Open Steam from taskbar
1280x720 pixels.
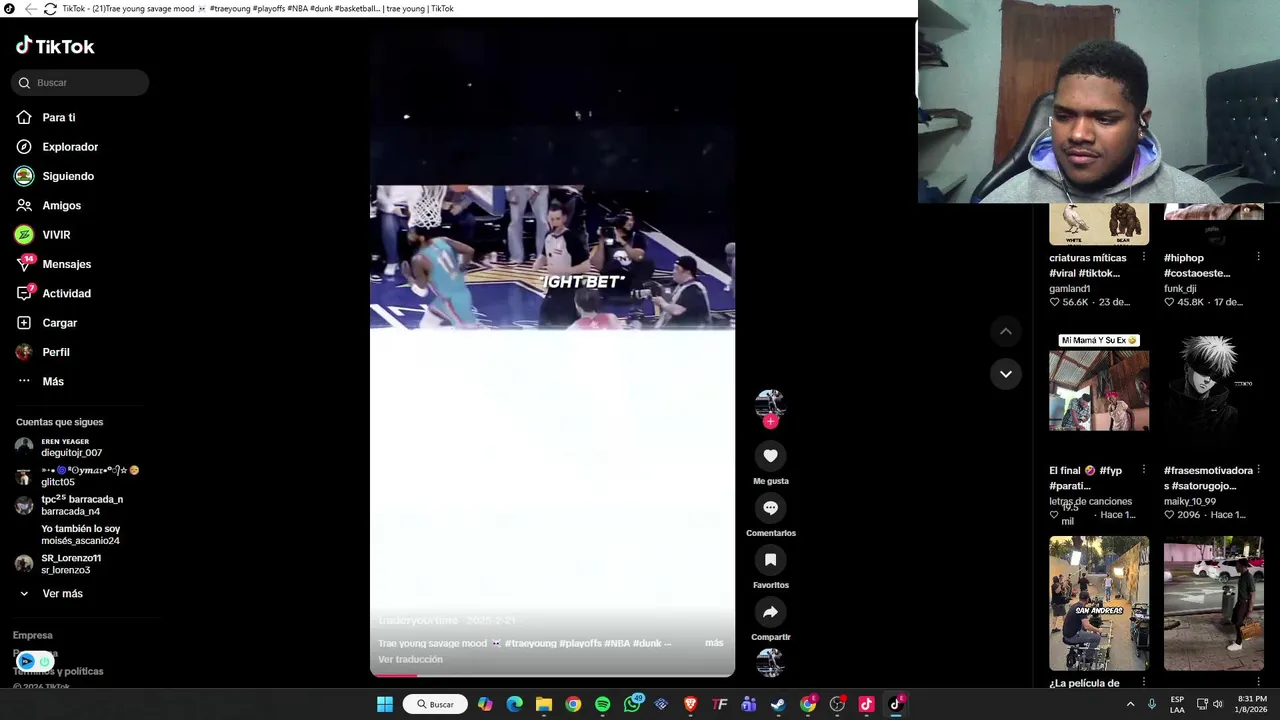pos(778,704)
